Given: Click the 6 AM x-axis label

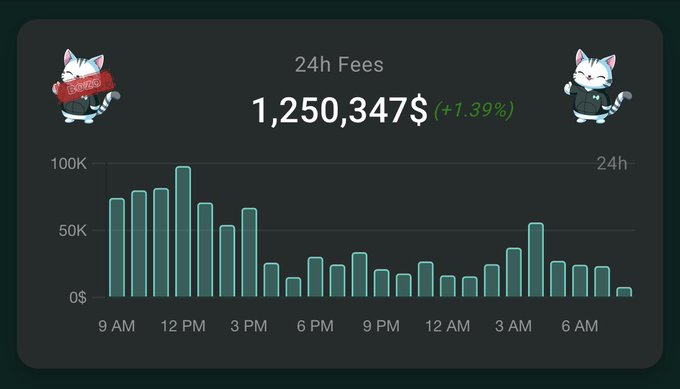Looking at the screenshot, I should coord(580,326).
